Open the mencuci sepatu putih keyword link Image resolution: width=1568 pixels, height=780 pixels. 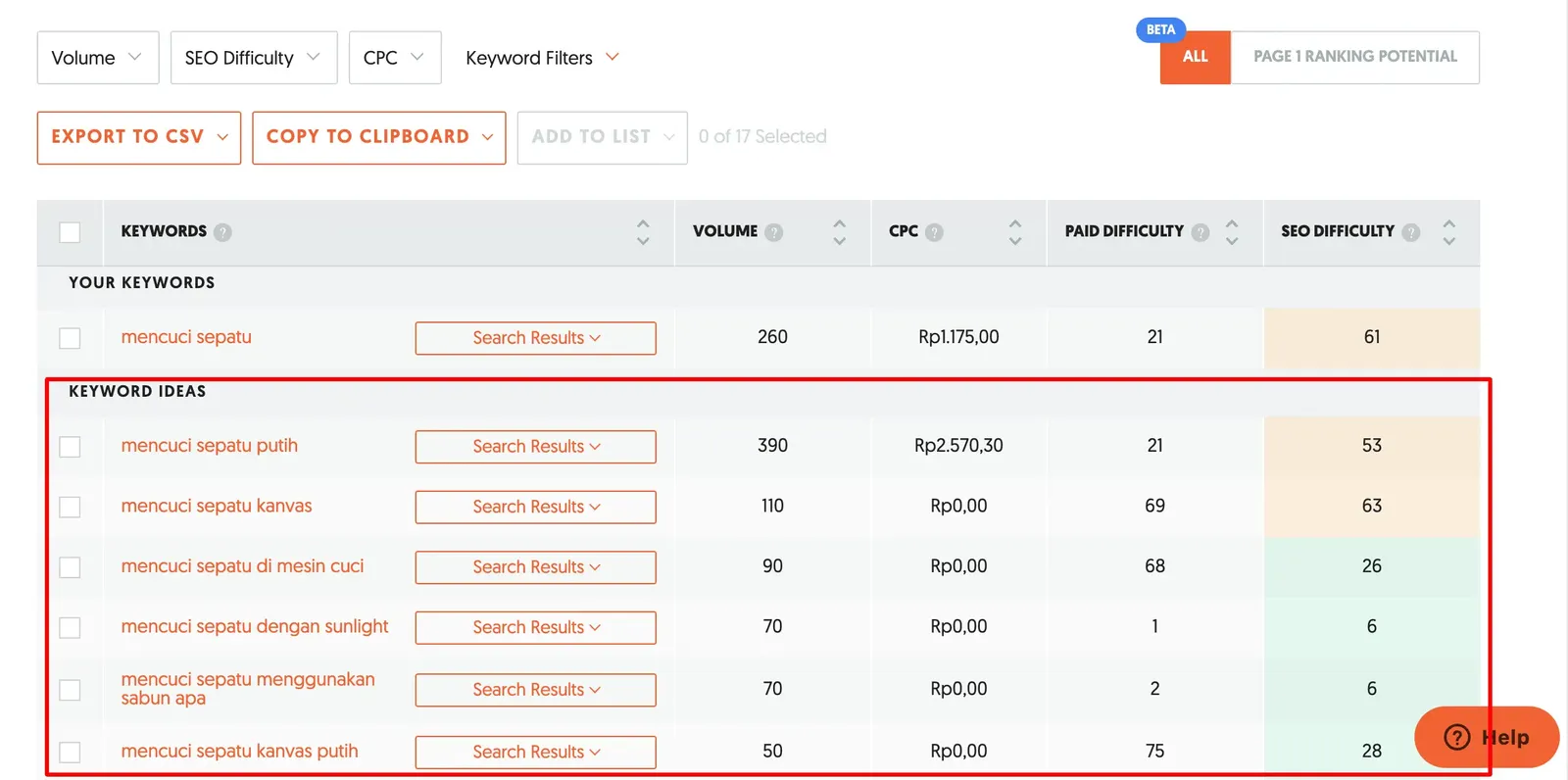(x=210, y=446)
